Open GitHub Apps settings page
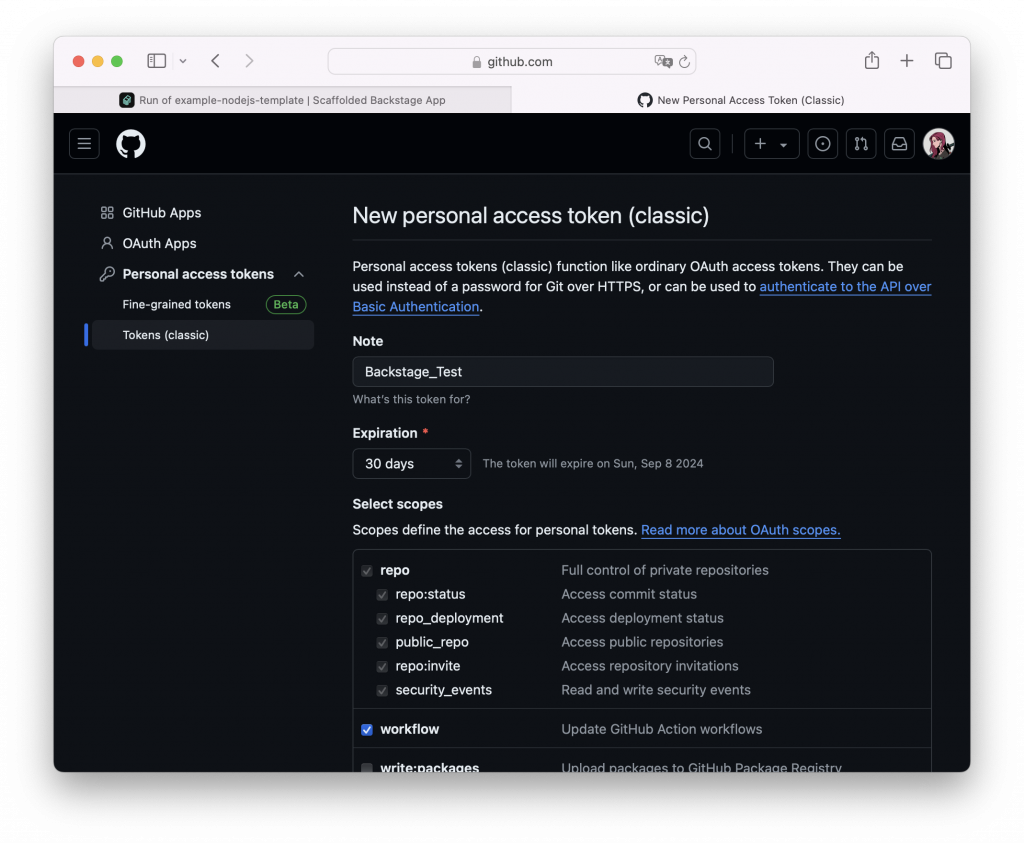The width and height of the screenshot is (1024, 843). pyautogui.click(x=162, y=213)
